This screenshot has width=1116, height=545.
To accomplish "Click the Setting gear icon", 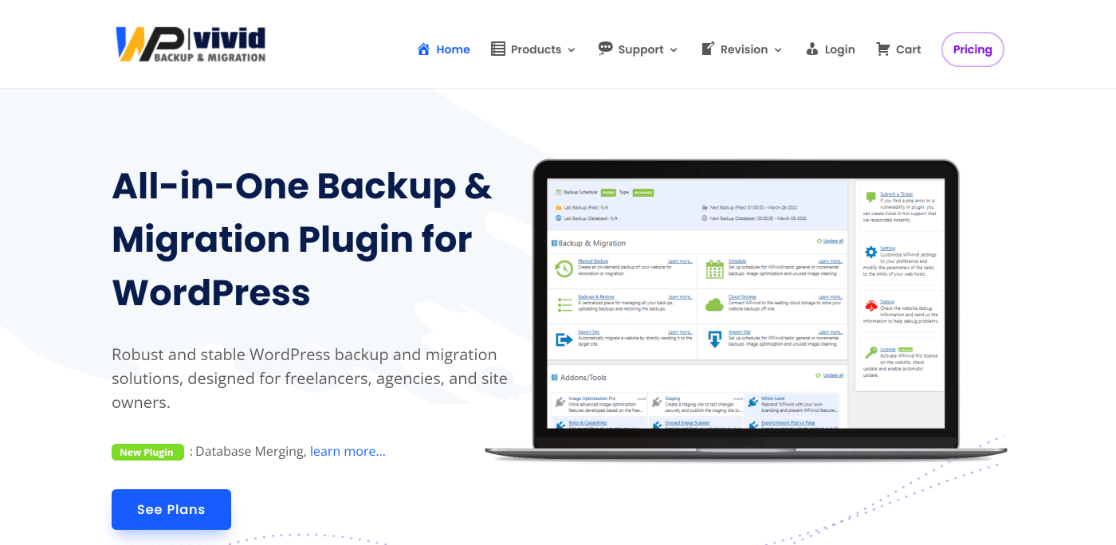I will click(870, 252).
